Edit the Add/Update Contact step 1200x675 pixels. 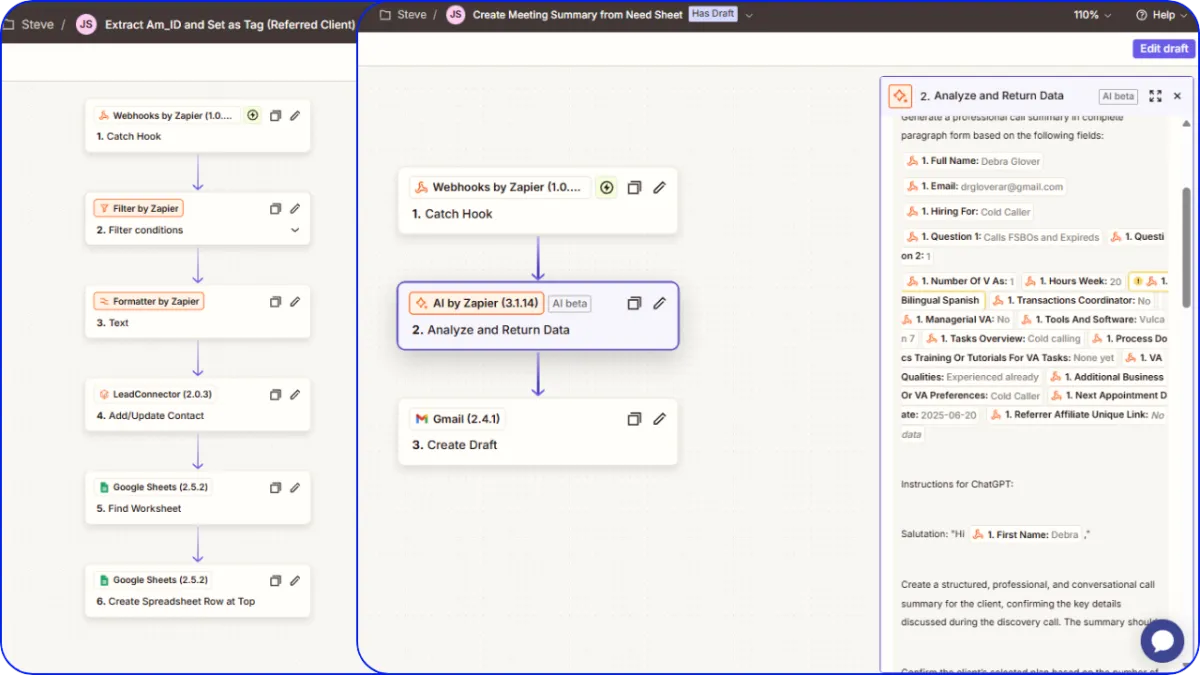(x=295, y=394)
